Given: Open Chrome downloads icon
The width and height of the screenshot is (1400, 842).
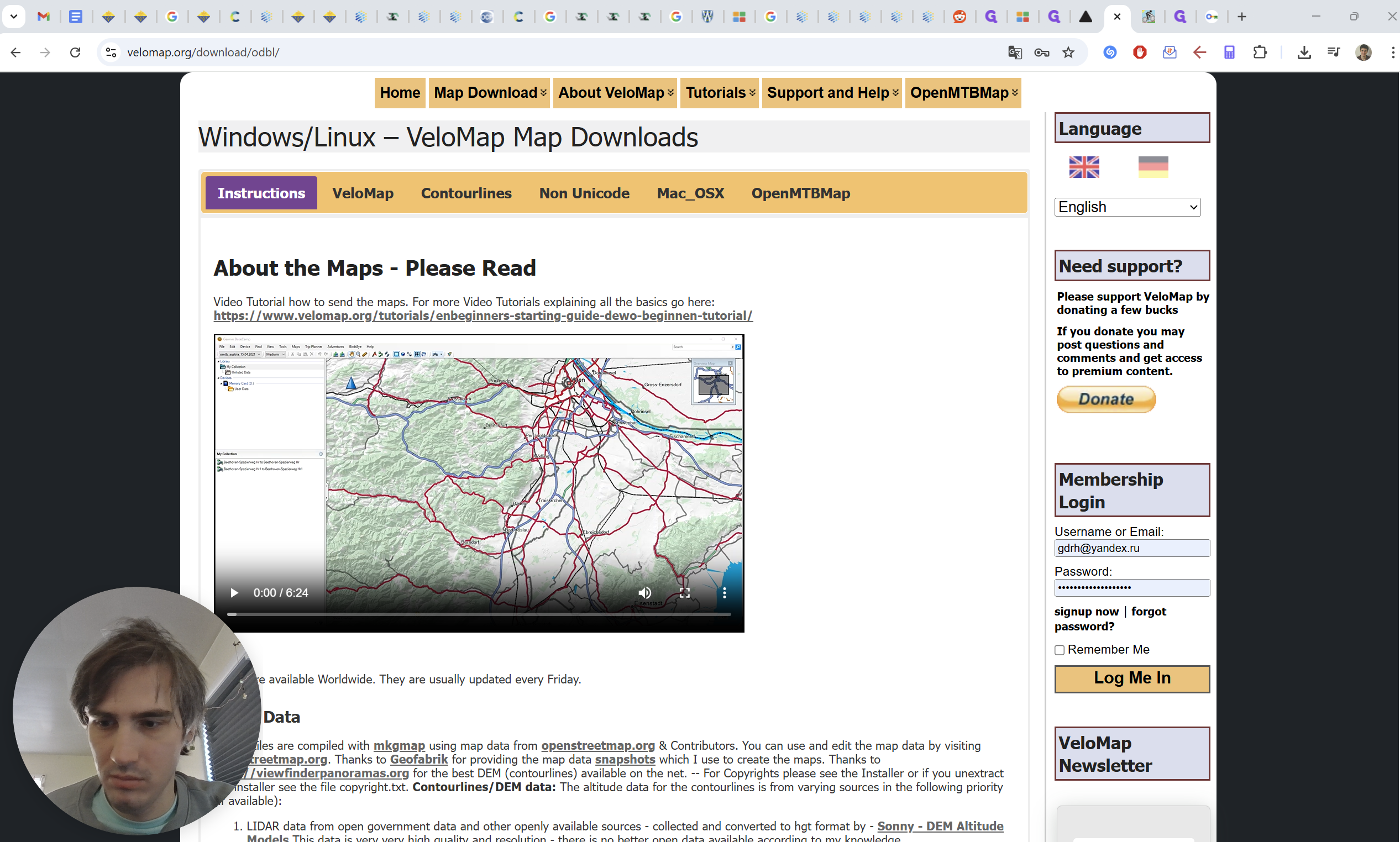Looking at the screenshot, I should (1303, 52).
